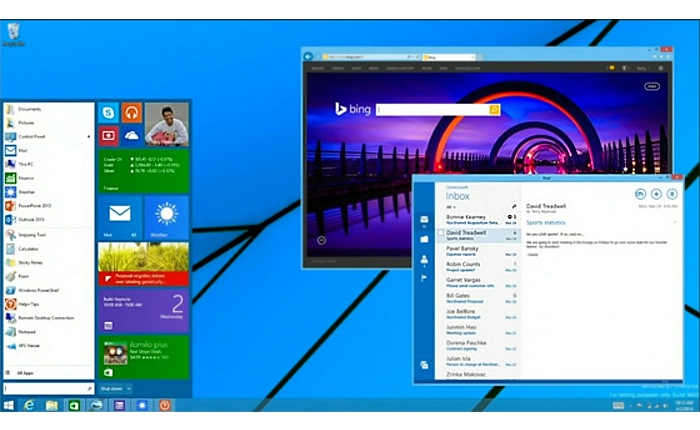Click the user profile photo tile
Screen dimensions: 700x430
(167, 124)
